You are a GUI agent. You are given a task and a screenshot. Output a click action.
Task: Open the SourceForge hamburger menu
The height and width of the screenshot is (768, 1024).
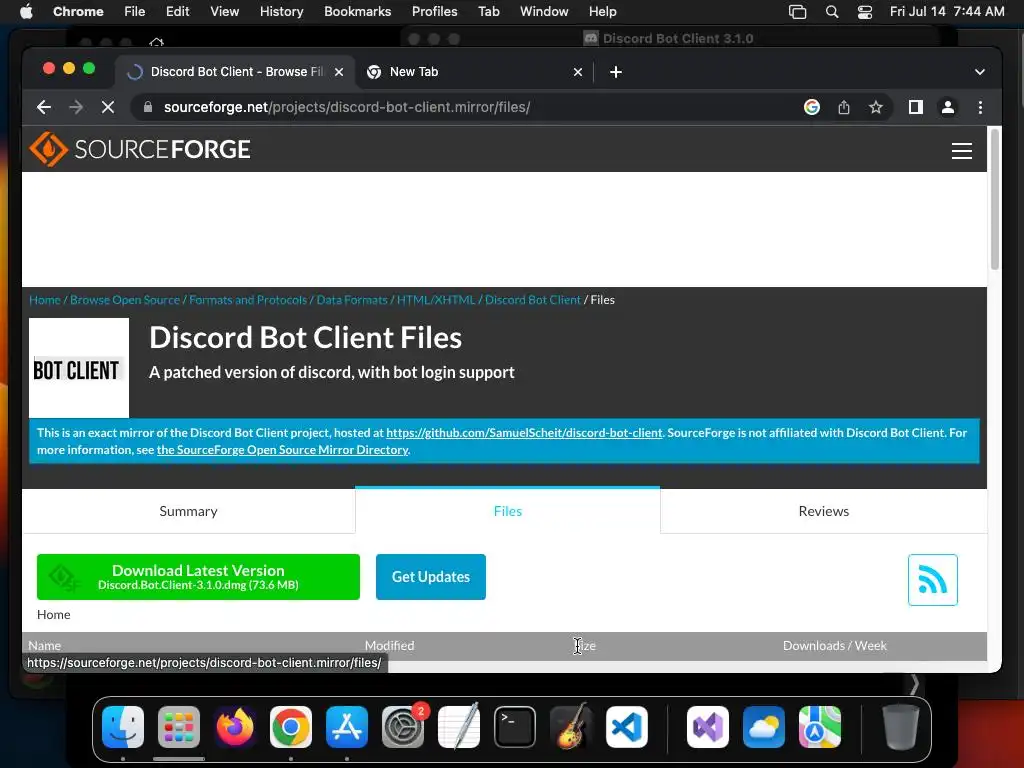click(x=961, y=151)
